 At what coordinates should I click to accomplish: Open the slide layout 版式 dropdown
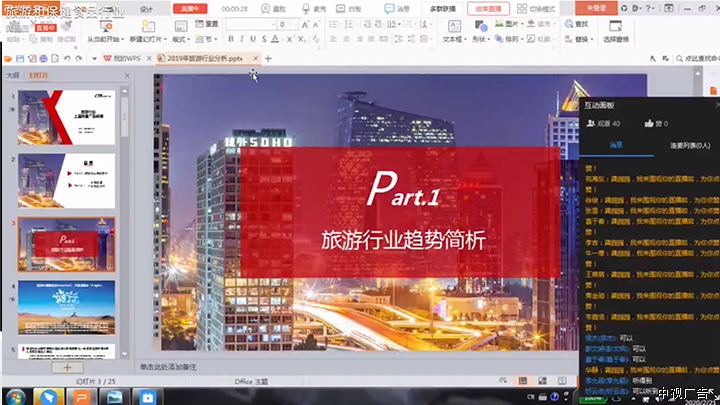coord(181,39)
